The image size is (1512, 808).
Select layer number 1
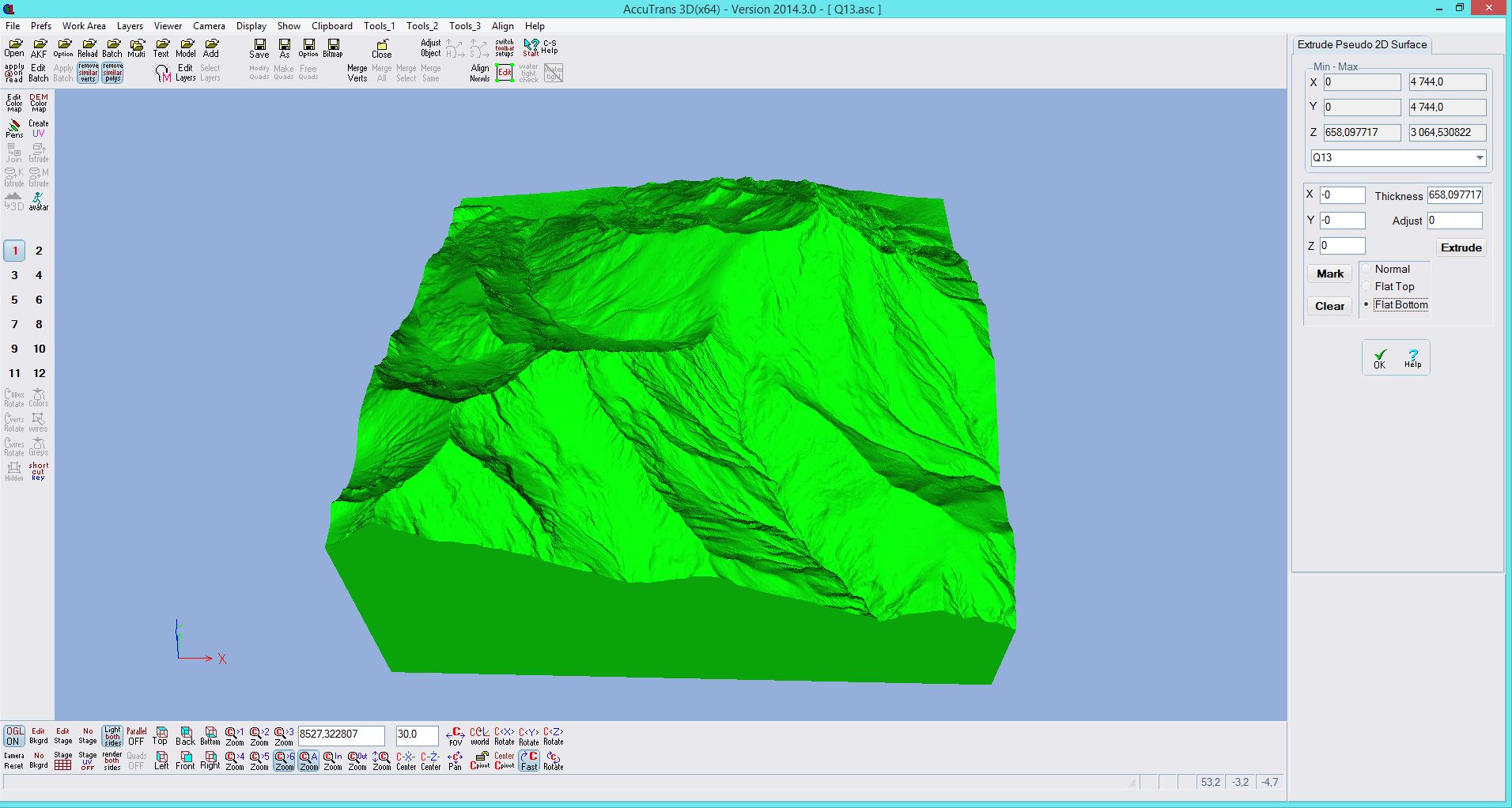coord(14,251)
